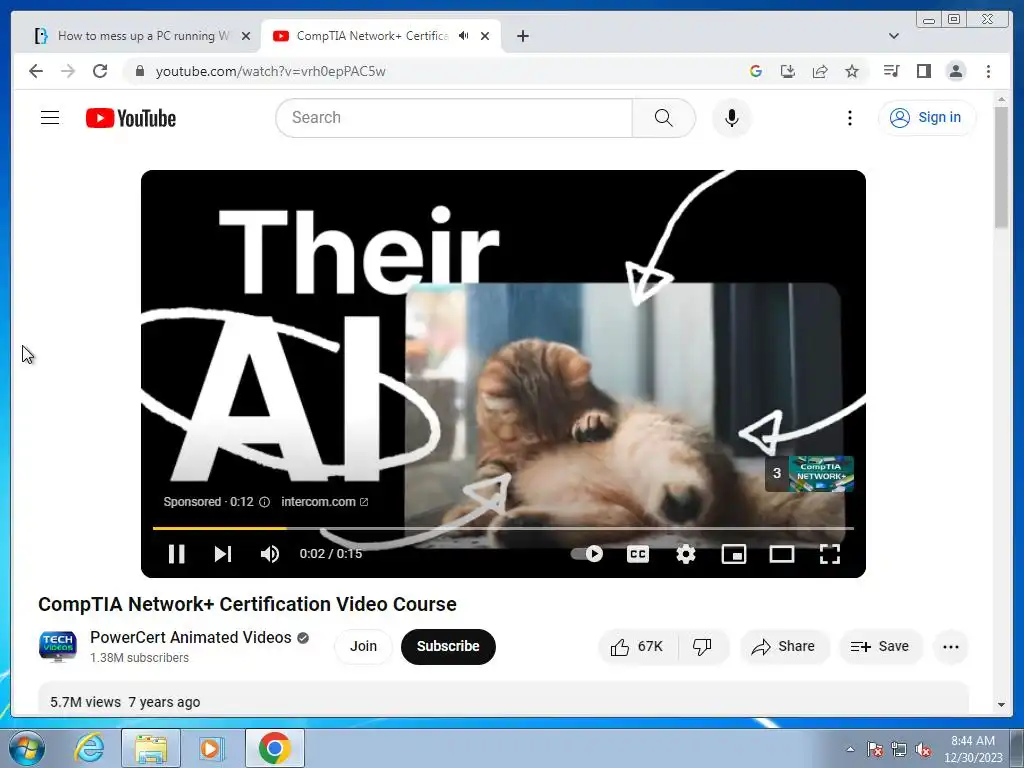
Task: Reload the current page
Action: click(x=100, y=71)
